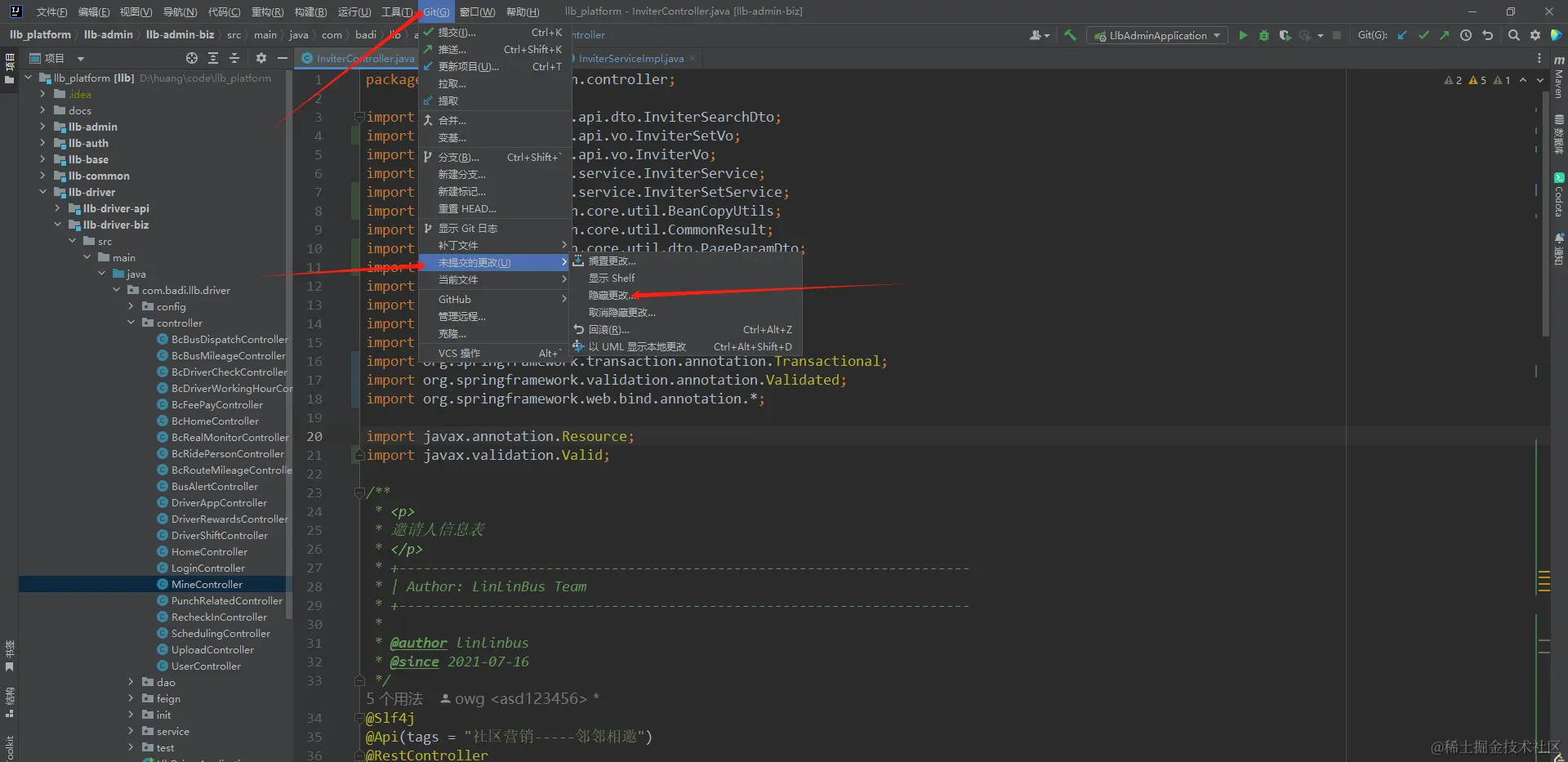Screen dimensions: 1568x762
Task: Start debugging with the green bug icon
Action: [1264, 35]
